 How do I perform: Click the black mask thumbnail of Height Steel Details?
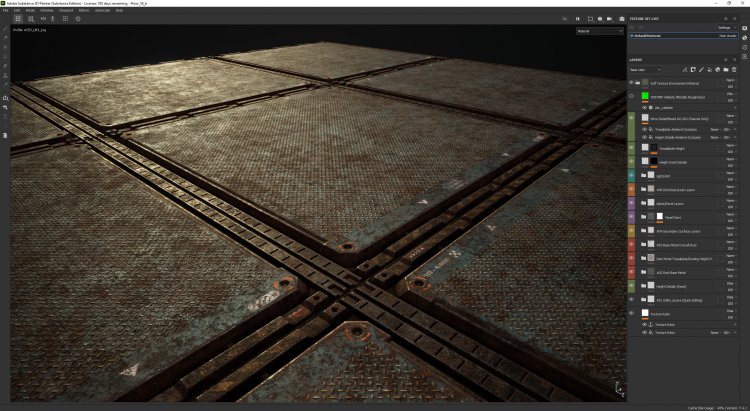click(x=654, y=161)
